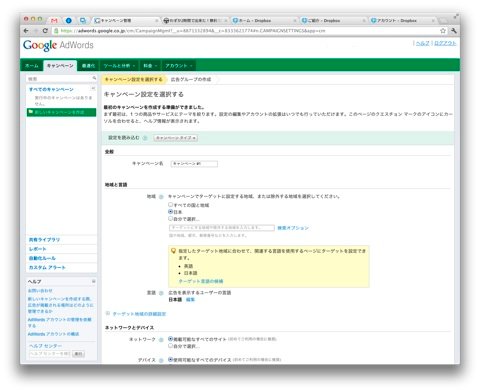
Task: Open the 料金 menu dropdown
Action: (x=150, y=66)
